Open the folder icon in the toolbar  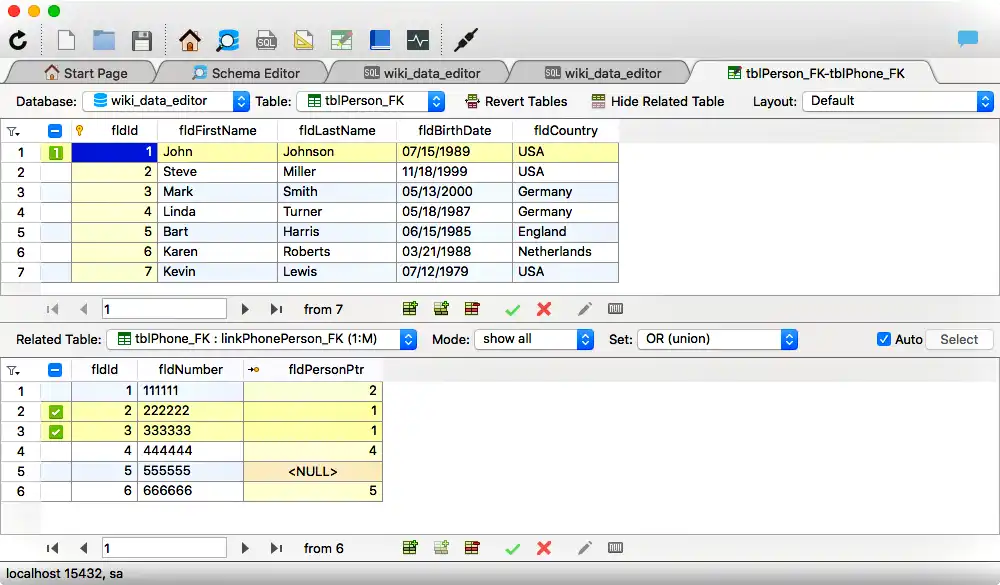pyautogui.click(x=103, y=40)
